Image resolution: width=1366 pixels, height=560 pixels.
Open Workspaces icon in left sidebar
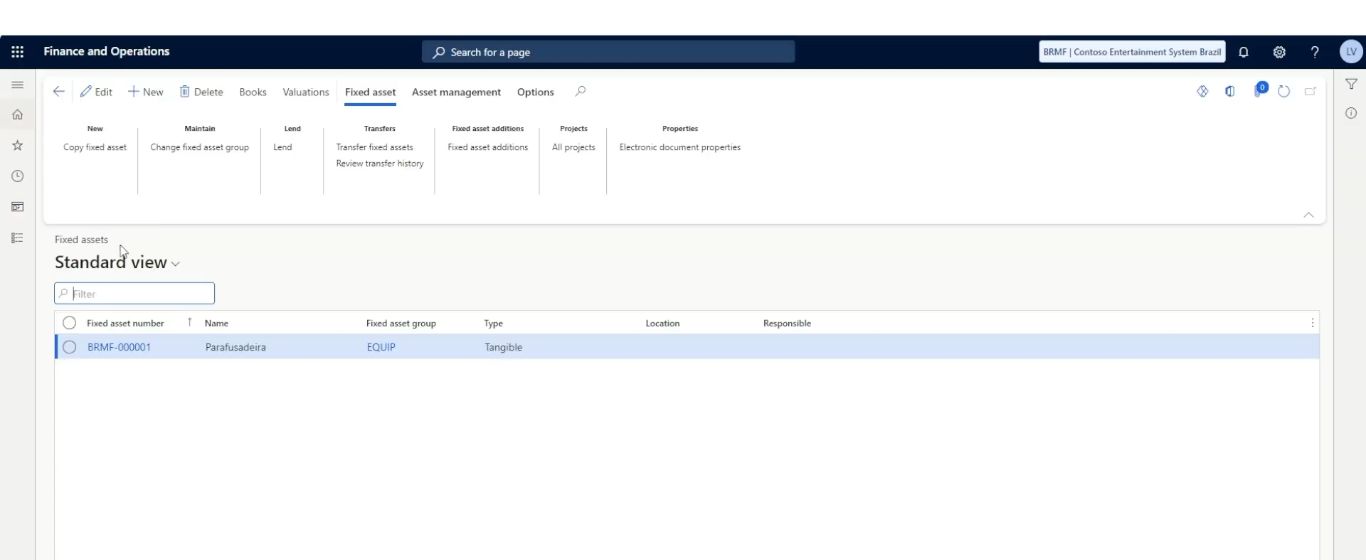tap(17, 207)
